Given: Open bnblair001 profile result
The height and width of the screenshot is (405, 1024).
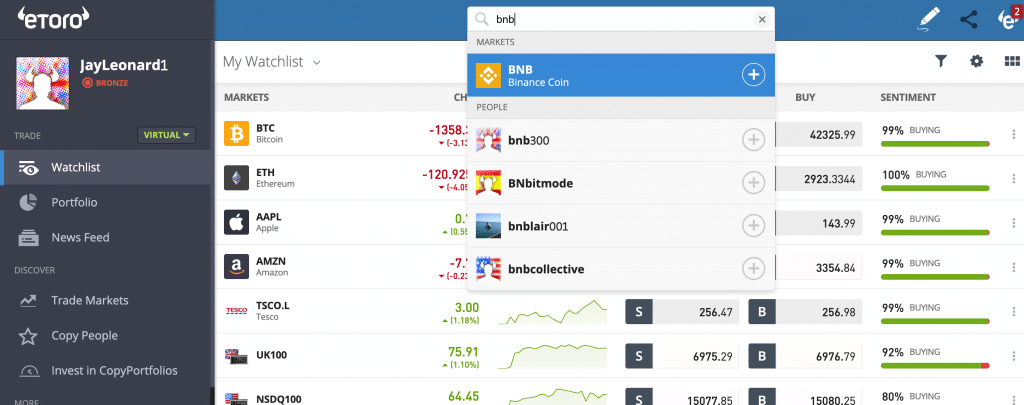Looking at the screenshot, I should pyautogui.click(x=620, y=226).
